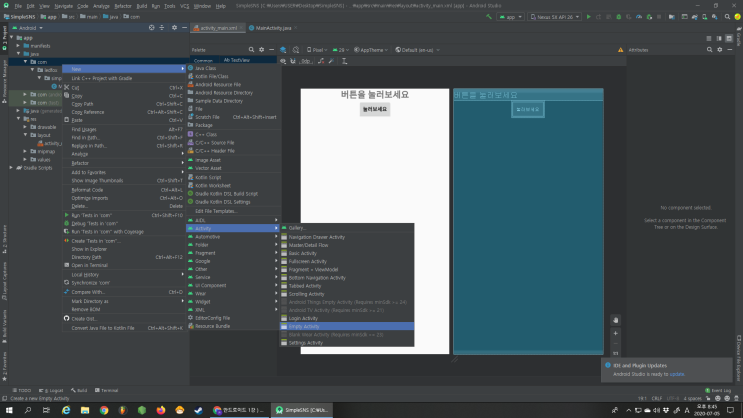The height and width of the screenshot is (418, 743).
Task: Click the update link in the notification
Action: (677, 374)
